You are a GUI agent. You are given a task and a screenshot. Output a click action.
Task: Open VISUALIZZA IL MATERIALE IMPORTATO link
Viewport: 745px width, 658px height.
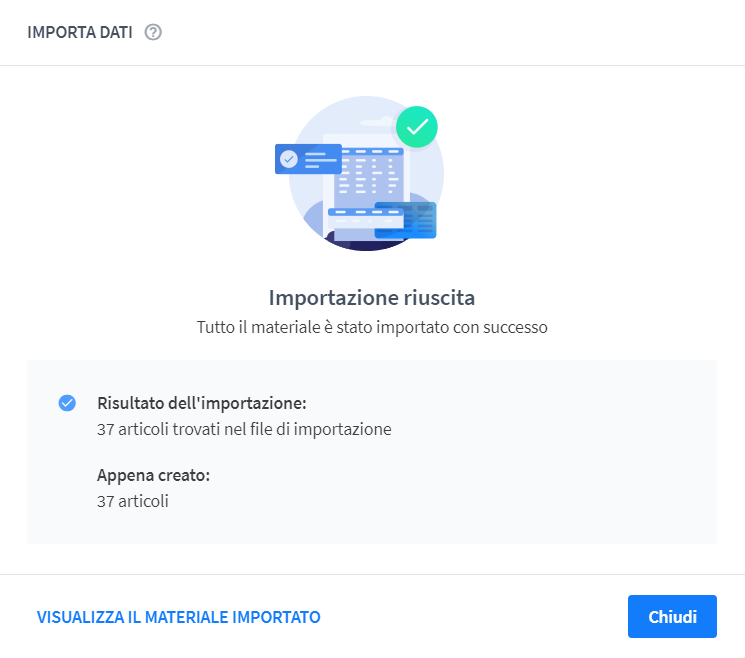(x=179, y=617)
